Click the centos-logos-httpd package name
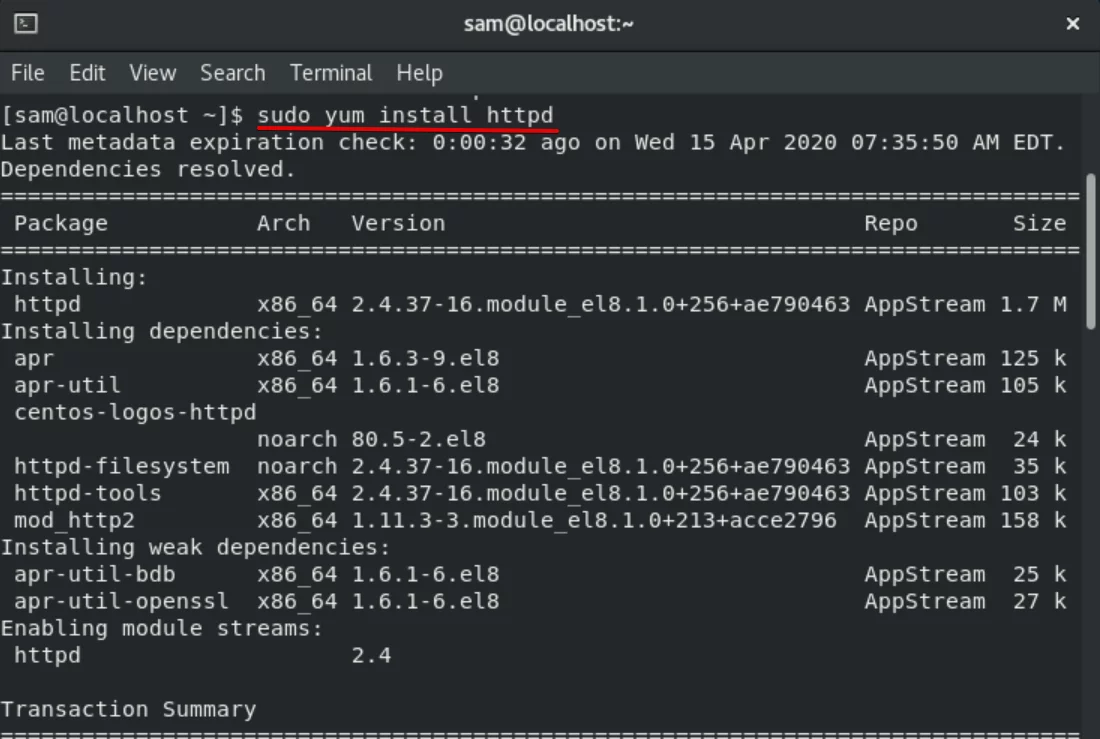This screenshot has width=1100, height=739. 135,413
